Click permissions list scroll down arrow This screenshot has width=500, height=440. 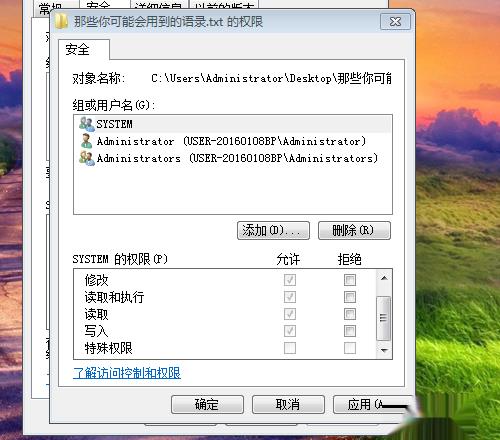(x=384, y=350)
